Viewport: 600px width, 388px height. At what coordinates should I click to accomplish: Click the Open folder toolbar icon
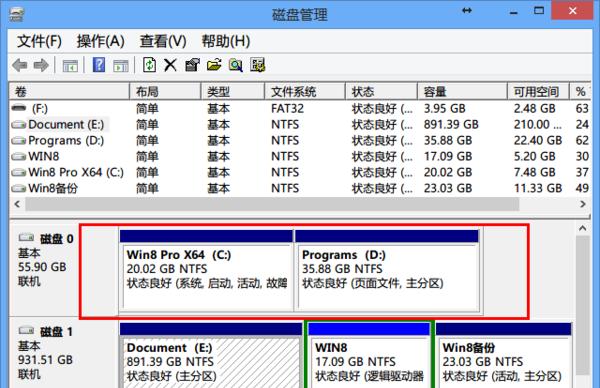pos(214,65)
